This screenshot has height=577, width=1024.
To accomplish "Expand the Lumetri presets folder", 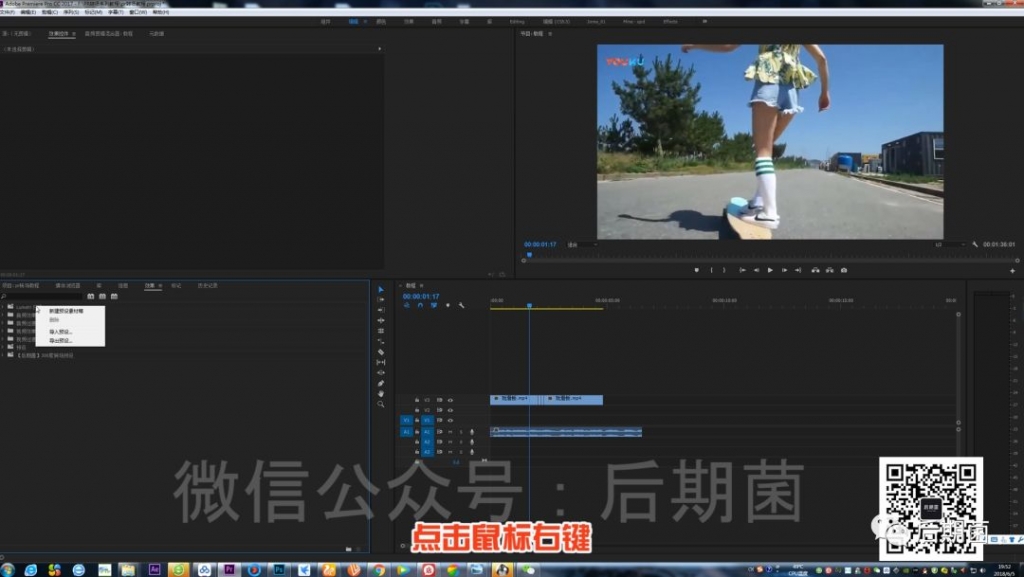I will pyautogui.click(x=3, y=306).
